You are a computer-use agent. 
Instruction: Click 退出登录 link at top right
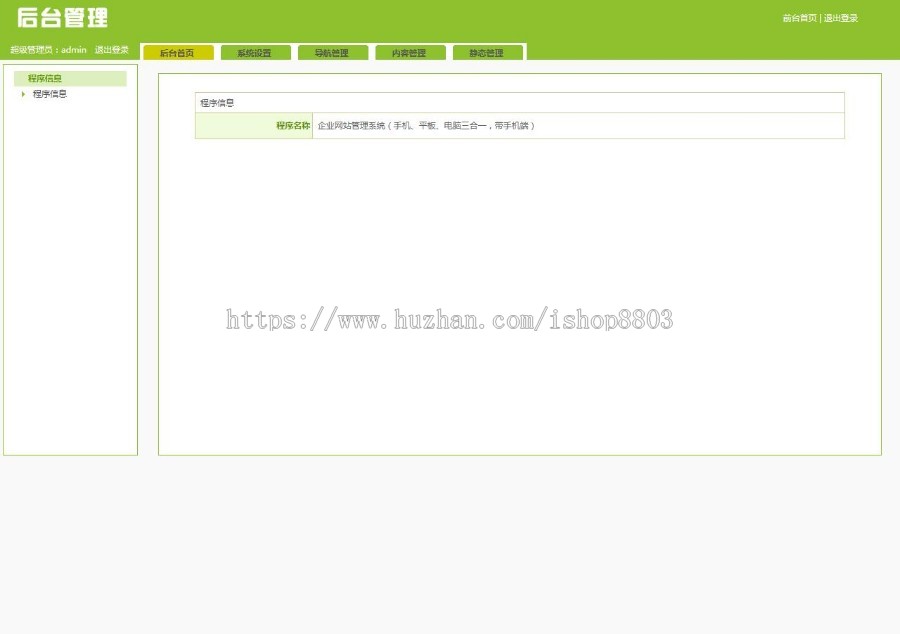[x=841, y=18]
